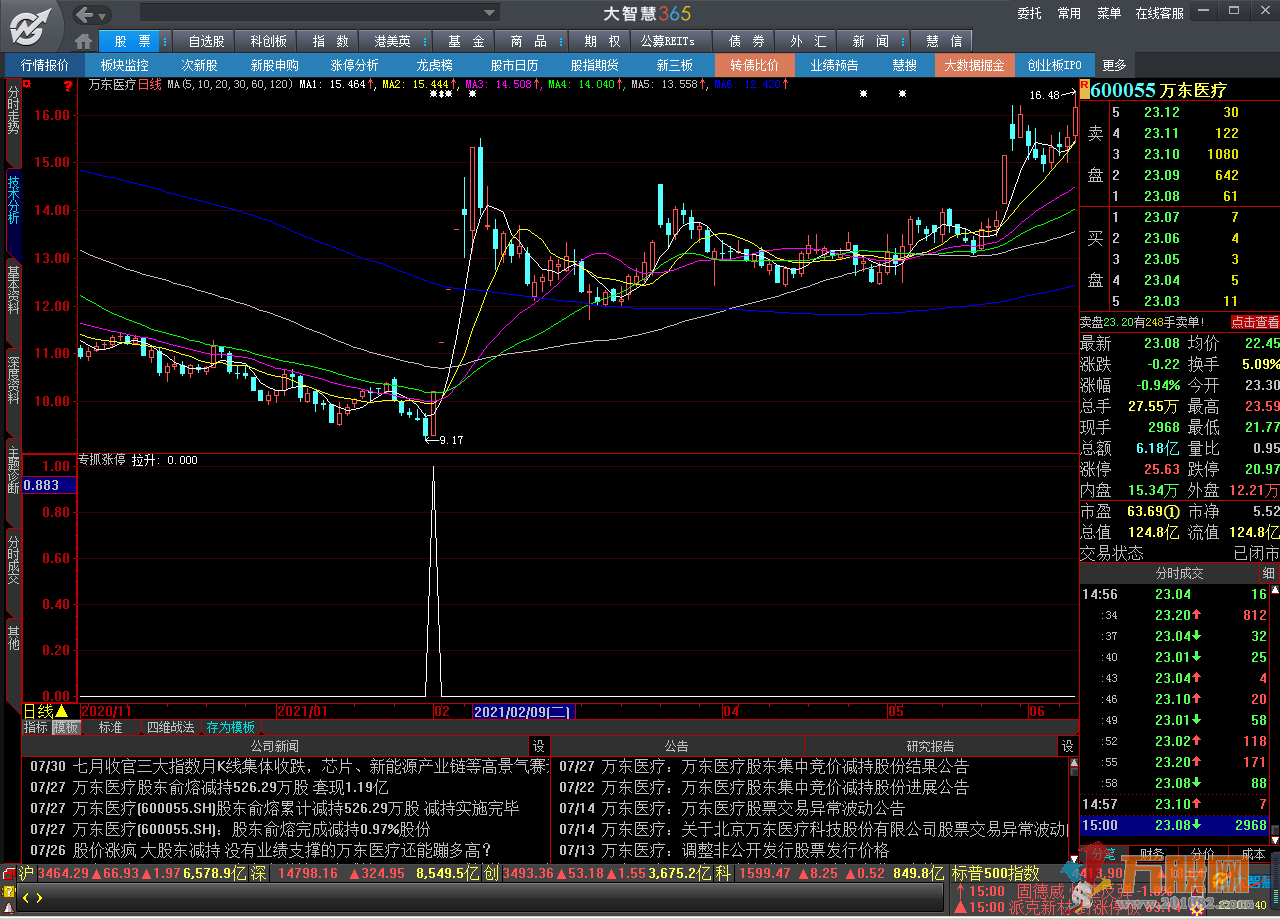Image resolution: width=1280 pixels, height=920 pixels.
Task: Open news 股价涨疯 大股东减持 headline
Action: [282, 851]
